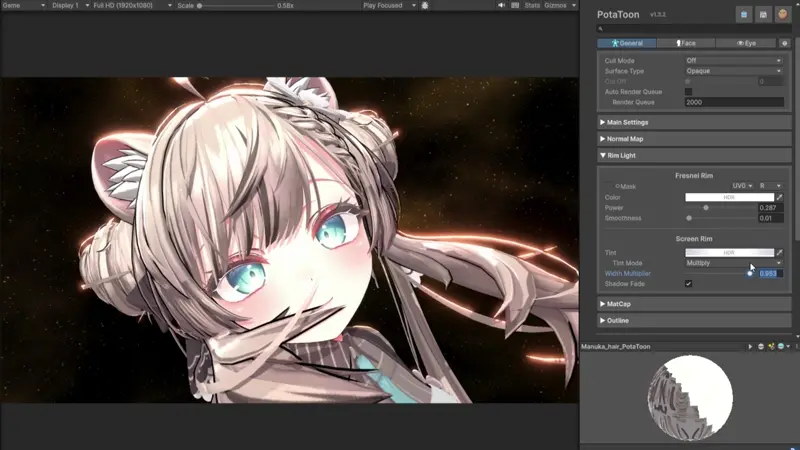This screenshot has width=800, height=450.
Task: Click the Tint Mode label
Action: pos(627,263)
